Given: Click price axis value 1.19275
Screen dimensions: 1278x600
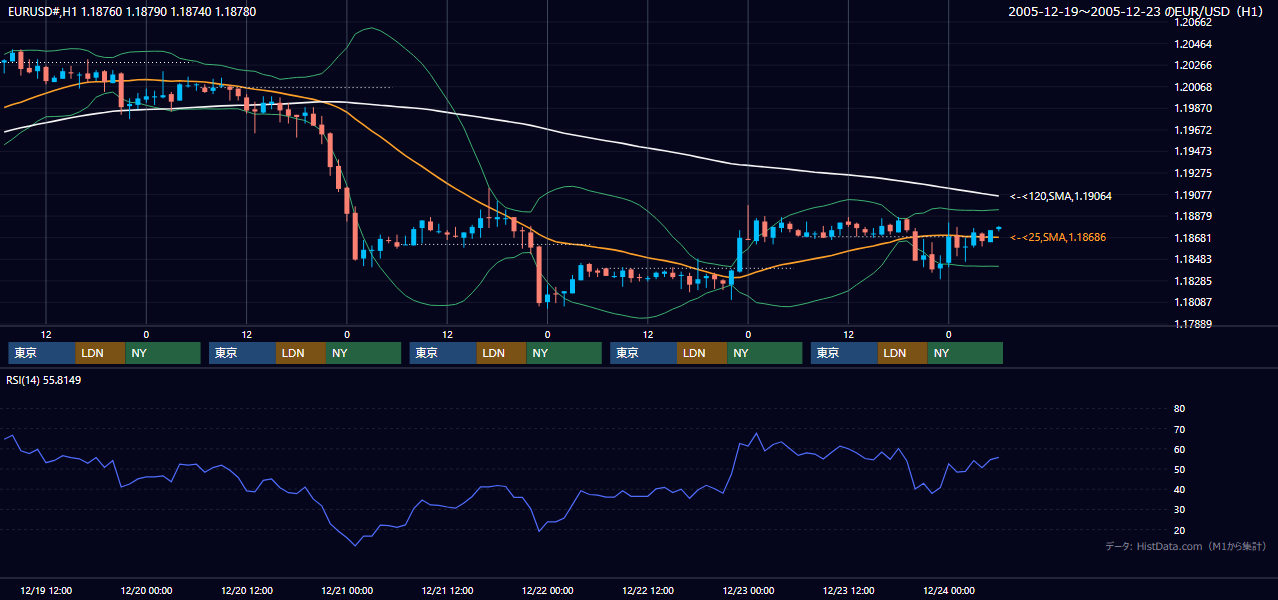Looking at the screenshot, I should [x=1193, y=173].
